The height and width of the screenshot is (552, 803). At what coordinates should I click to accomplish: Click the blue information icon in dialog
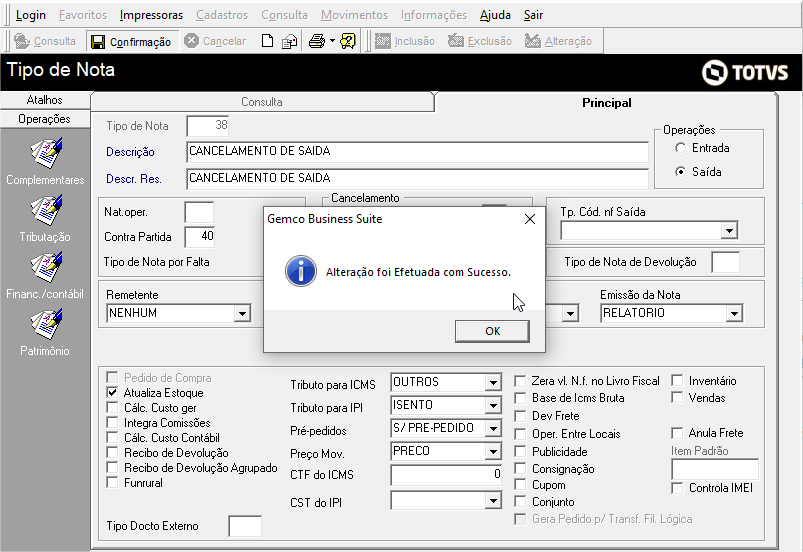(x=301, y=271)
